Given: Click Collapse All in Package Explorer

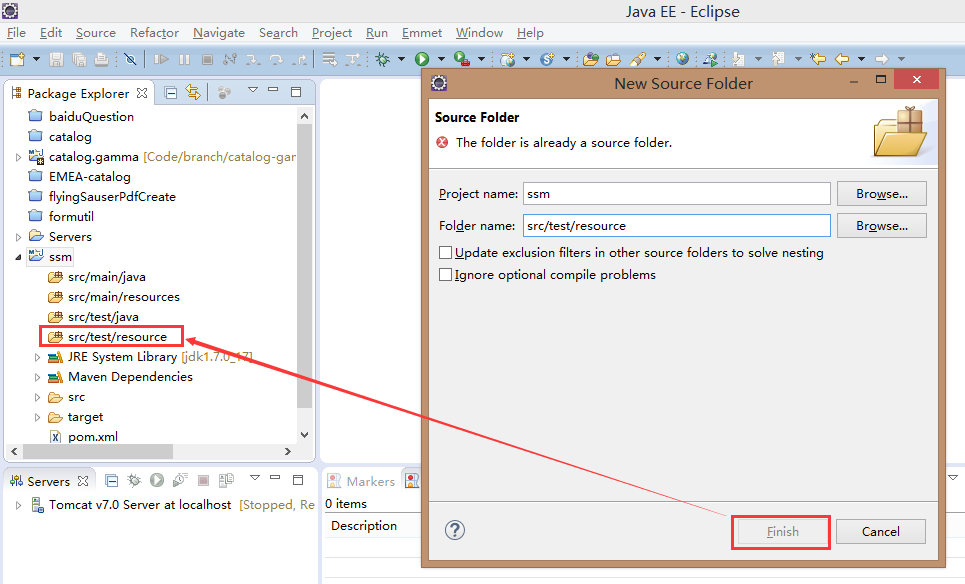Looking at the screenshot, I should 171,93.
